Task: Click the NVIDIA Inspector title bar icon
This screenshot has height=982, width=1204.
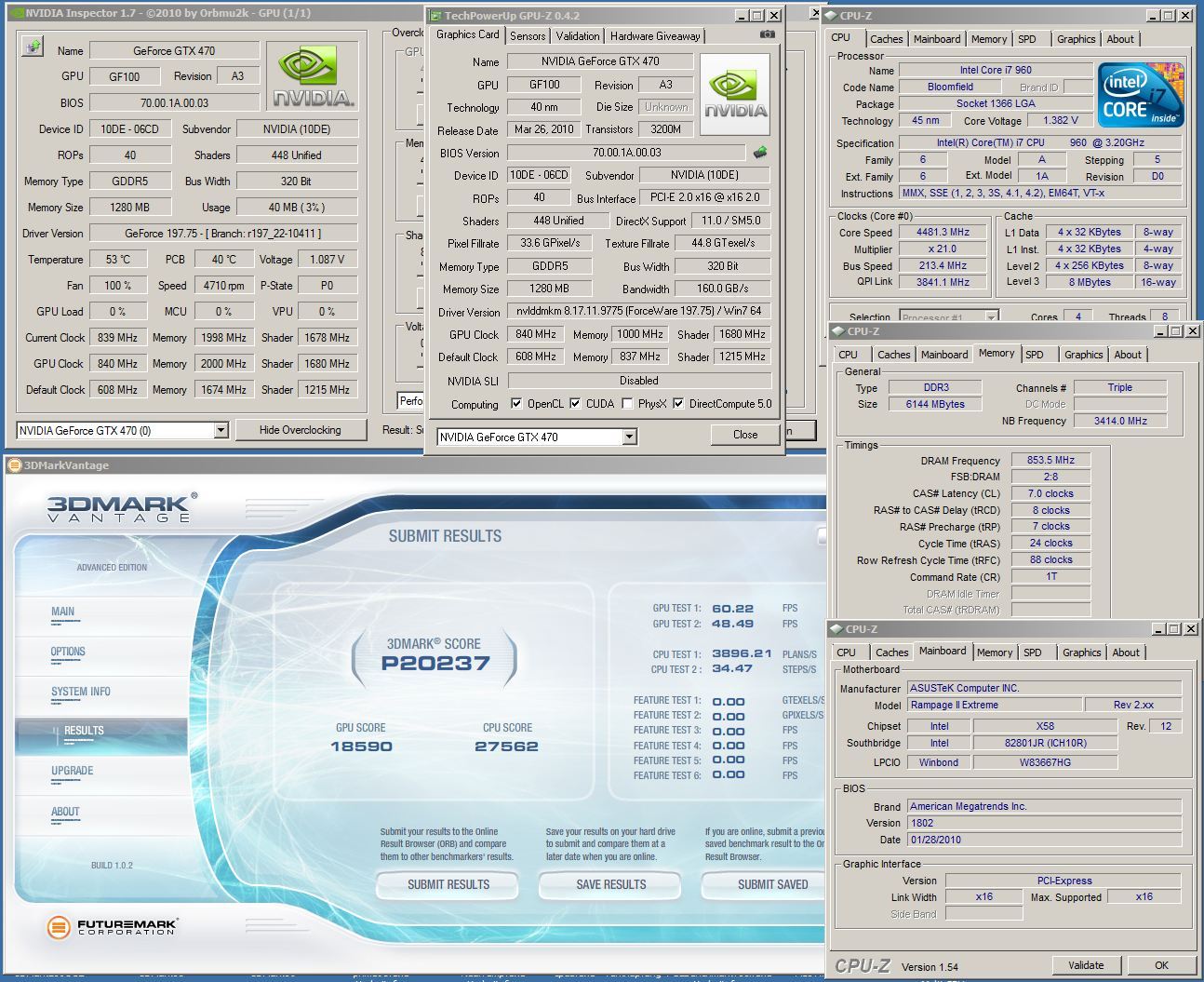Action: point(16,13)
